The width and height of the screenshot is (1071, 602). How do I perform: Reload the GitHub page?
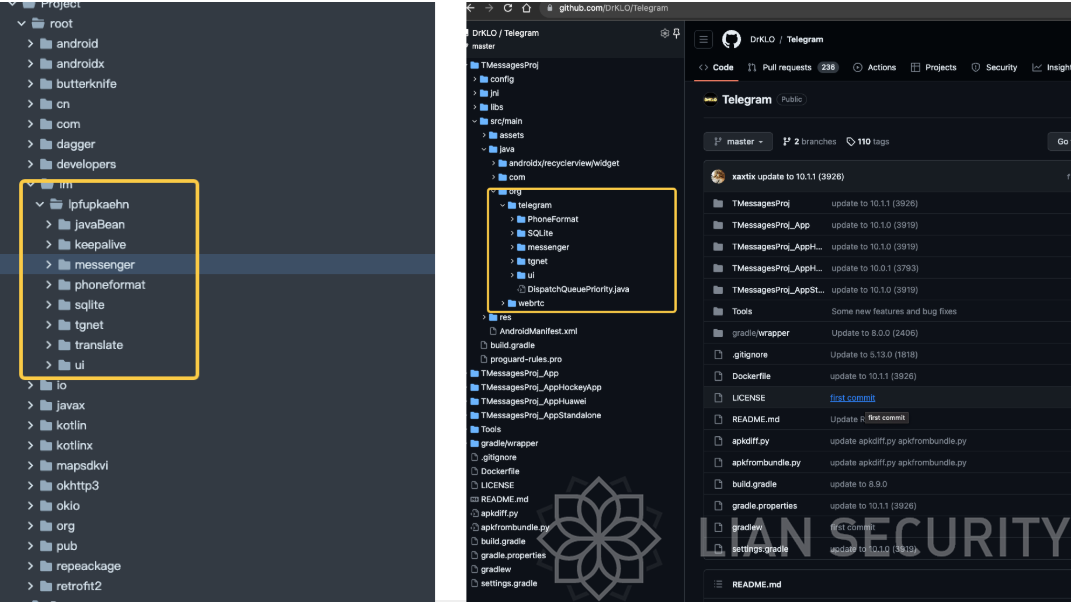click(x=507, y=8)
